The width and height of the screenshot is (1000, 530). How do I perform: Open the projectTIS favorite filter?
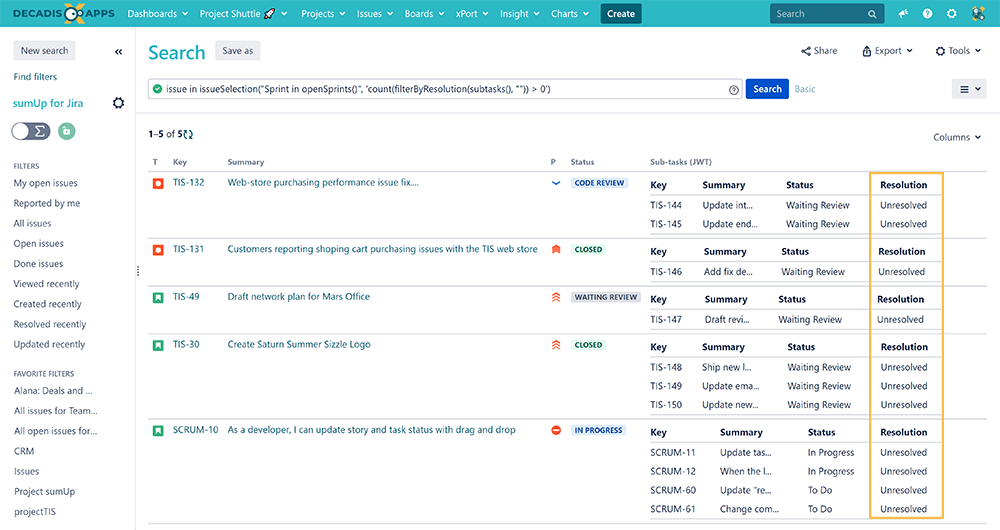click(x=35, y=512)
